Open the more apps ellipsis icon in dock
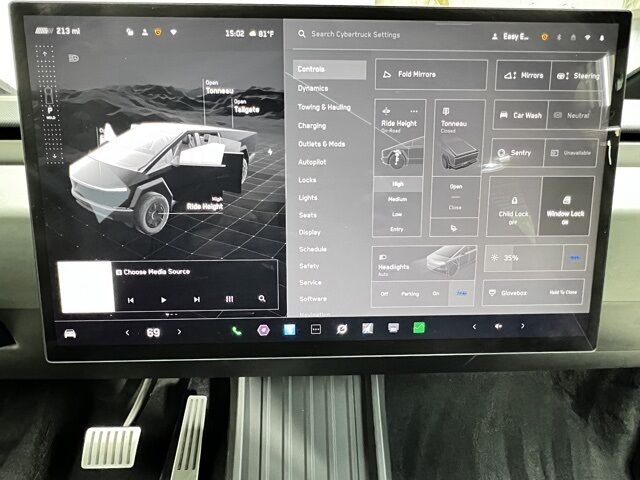Image resolution: width=640 pixels, height=480 pixels. click(x=316, y=329)
